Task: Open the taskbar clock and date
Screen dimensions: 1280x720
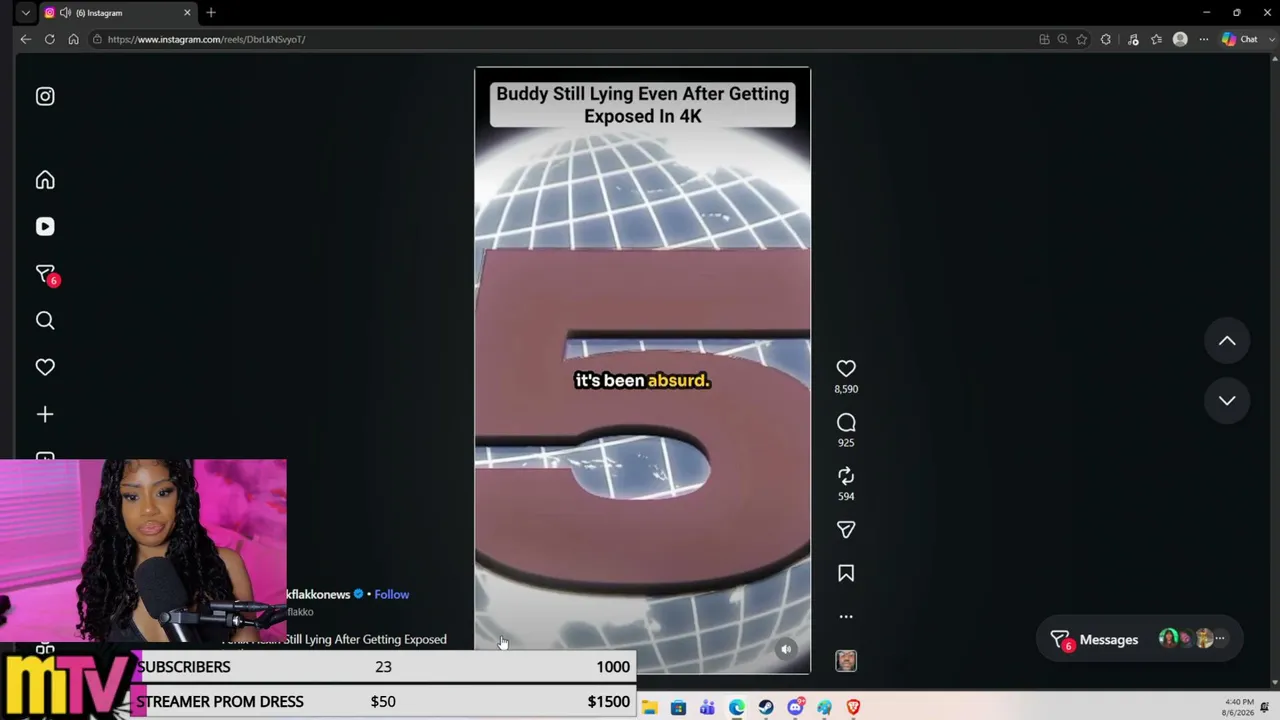Action: (1239, 707)
